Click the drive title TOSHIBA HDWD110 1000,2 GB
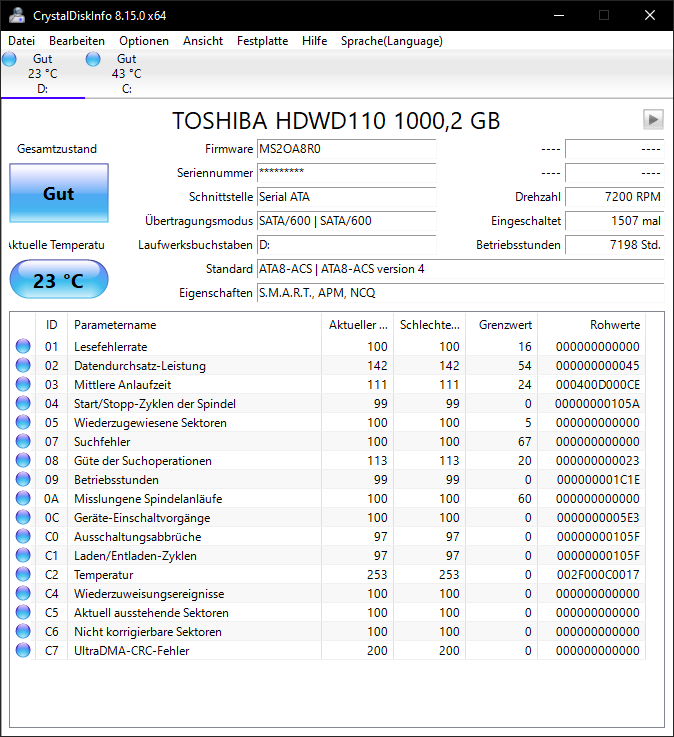Viewport: 674px width, 737px height. coord(336,121)
